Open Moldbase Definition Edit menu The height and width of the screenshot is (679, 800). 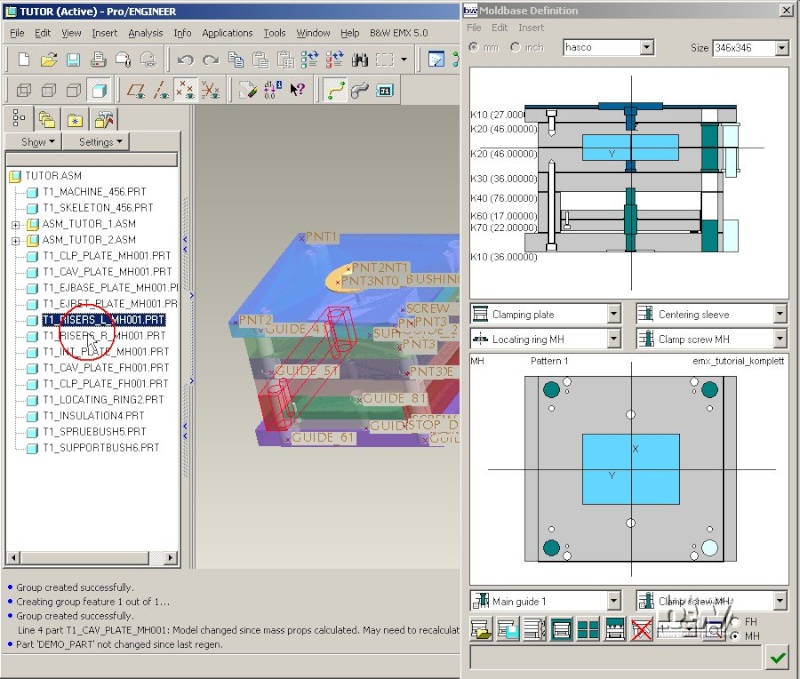[499, 28]
